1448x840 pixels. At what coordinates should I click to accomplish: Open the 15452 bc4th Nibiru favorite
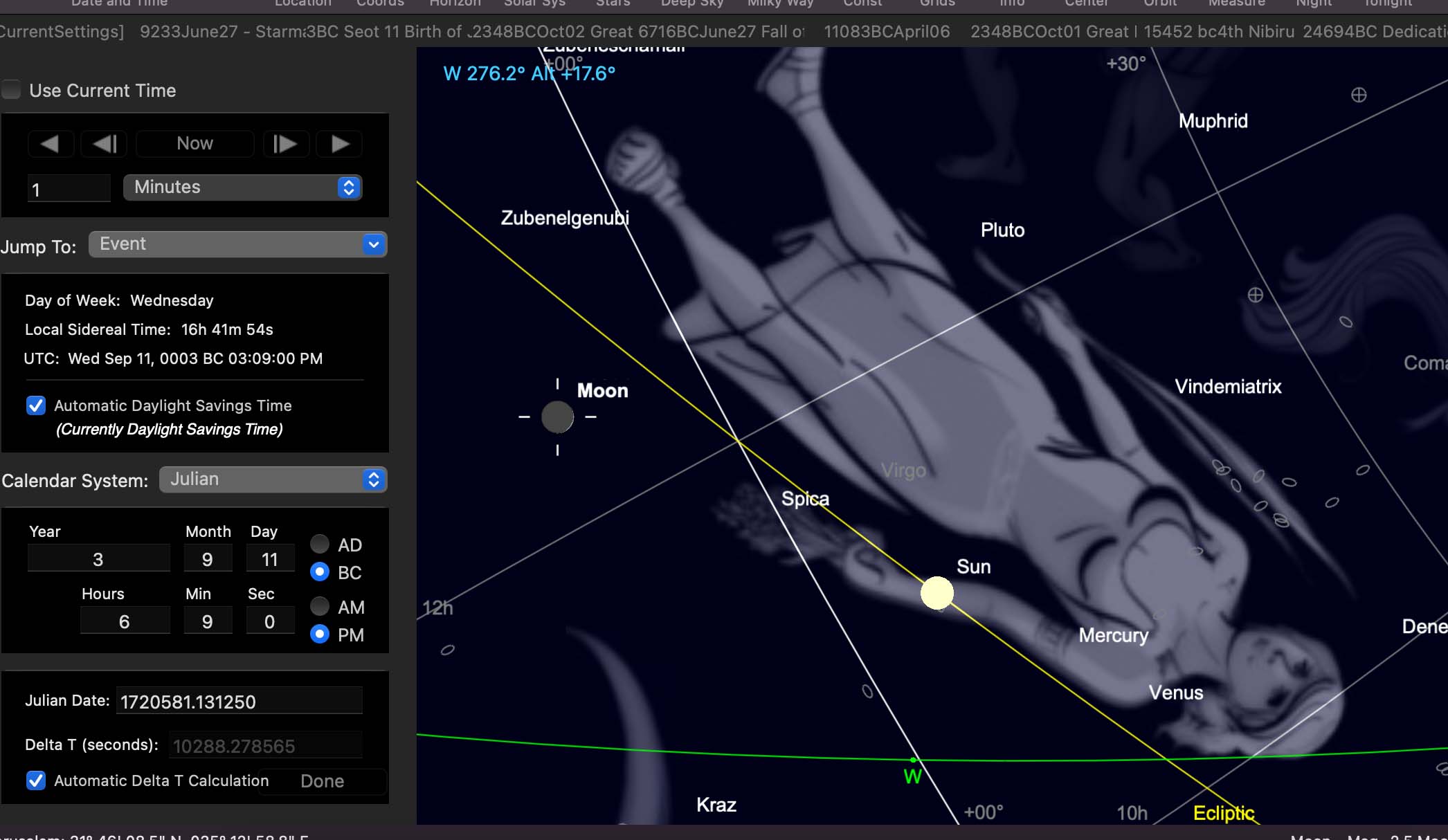1218,31
